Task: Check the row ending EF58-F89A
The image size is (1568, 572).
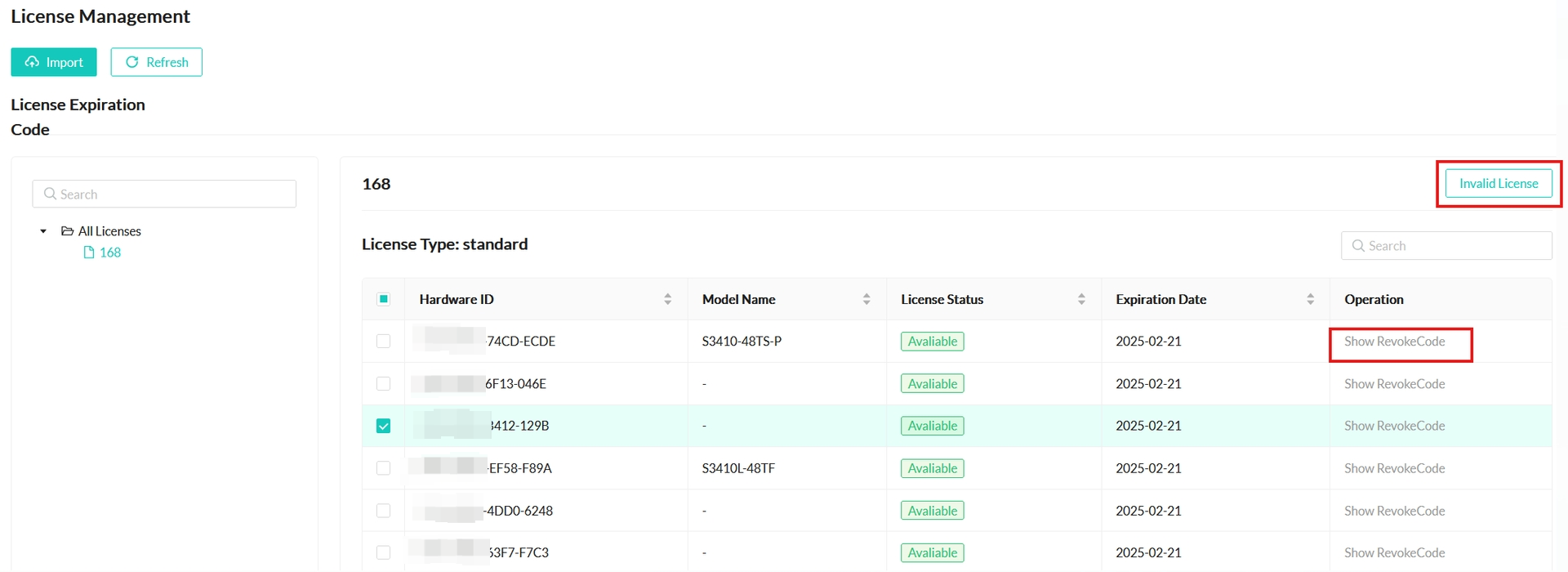Action: tap(383, 468)
